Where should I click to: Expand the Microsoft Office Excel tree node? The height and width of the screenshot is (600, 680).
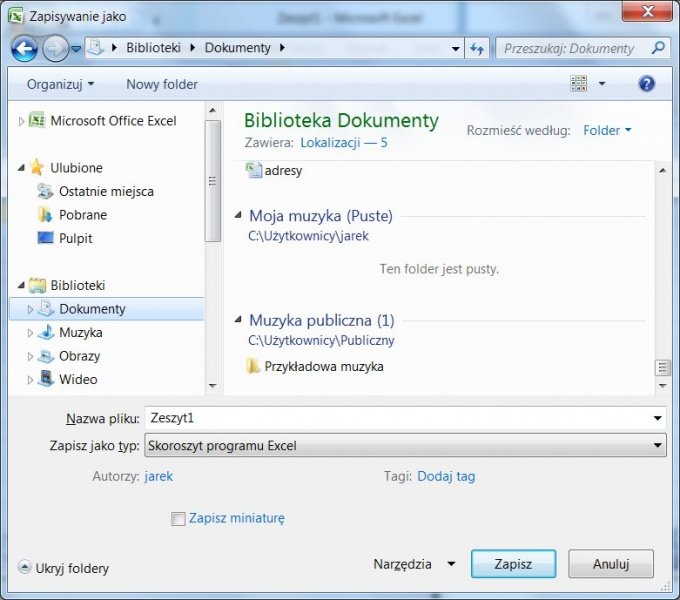(21, 121)
